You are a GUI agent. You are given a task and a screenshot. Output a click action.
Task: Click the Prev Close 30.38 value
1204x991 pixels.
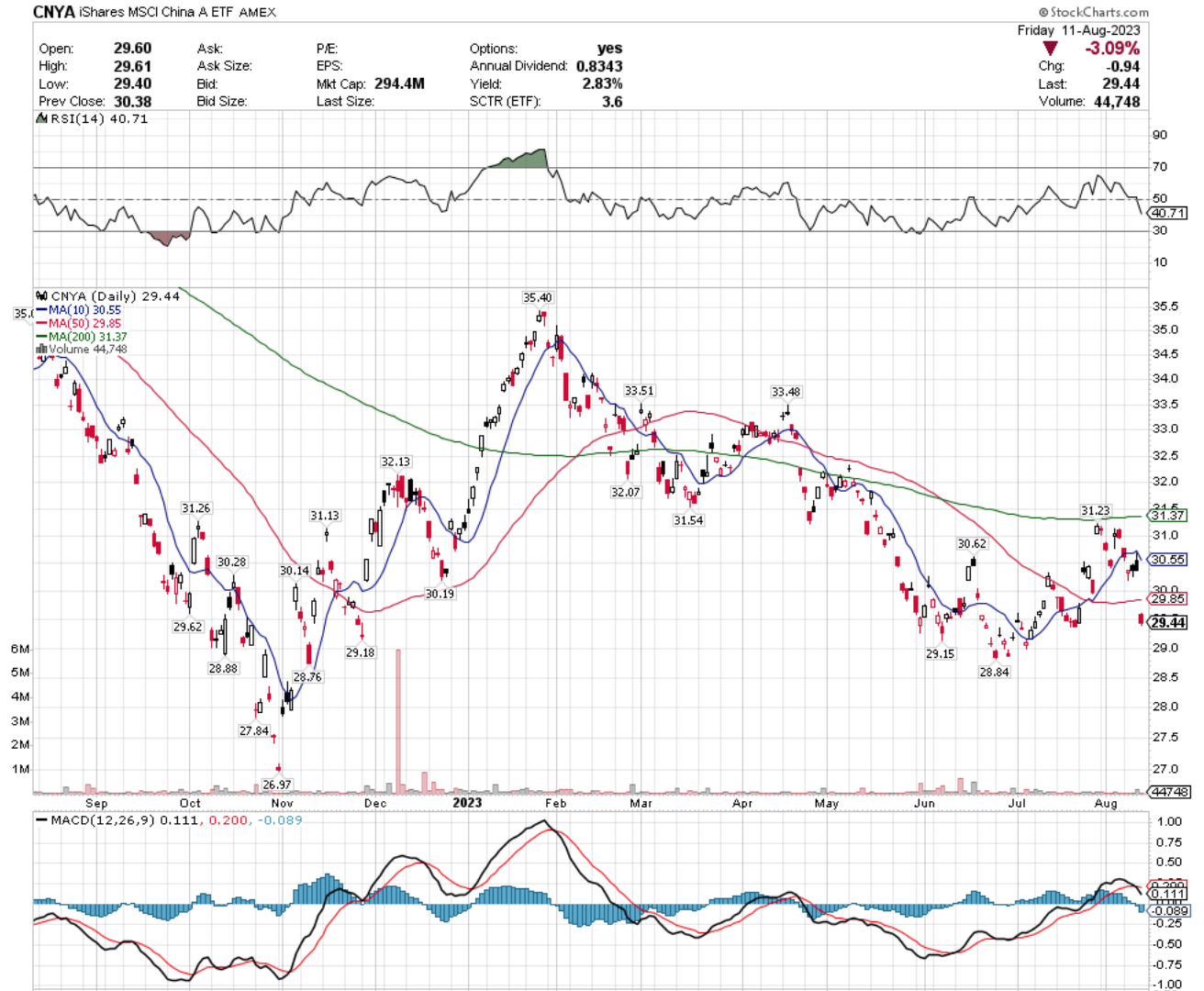click(x=133, y=102)
